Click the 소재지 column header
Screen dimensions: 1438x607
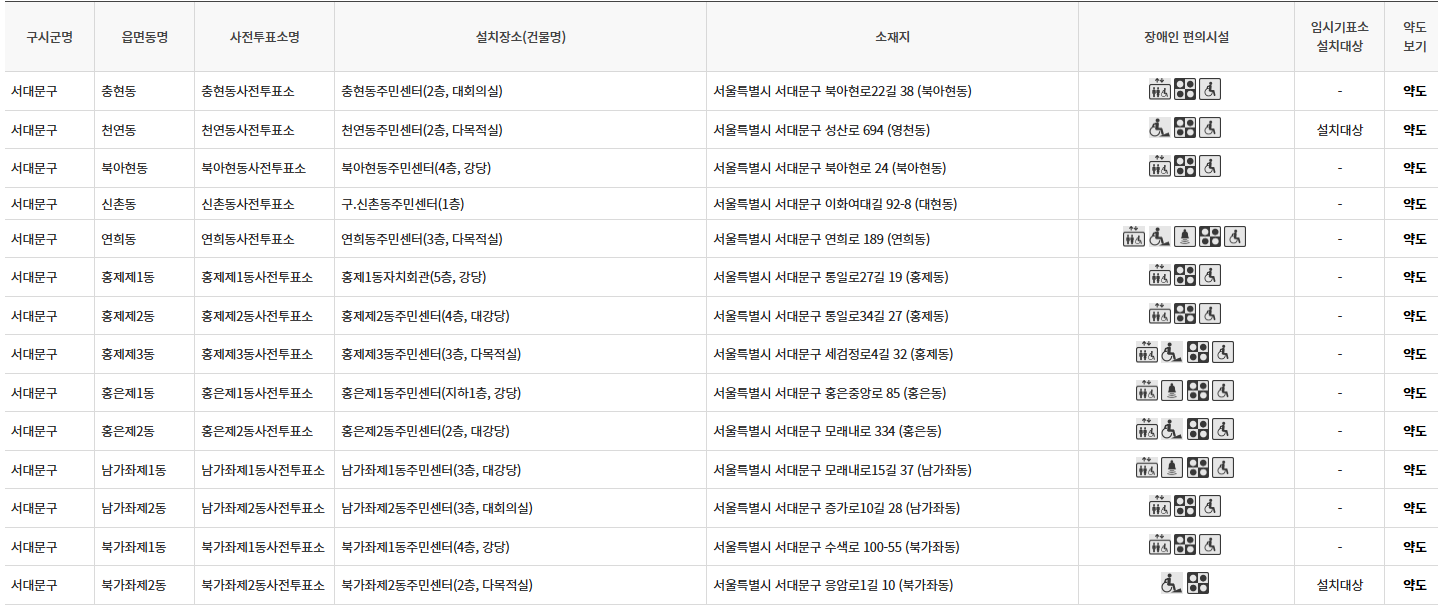(892, 36)
